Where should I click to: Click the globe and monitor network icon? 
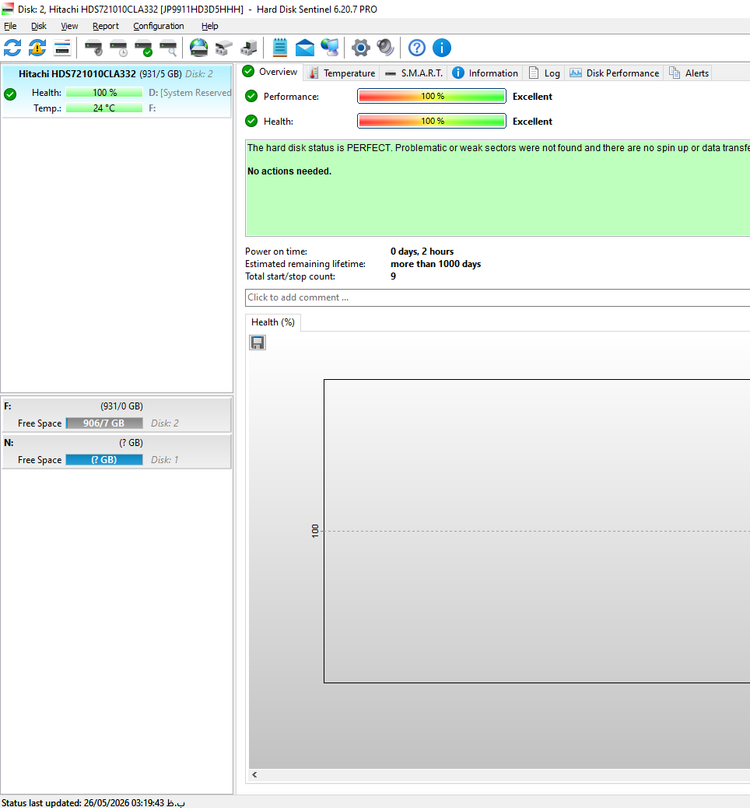(x=330, y=48)
